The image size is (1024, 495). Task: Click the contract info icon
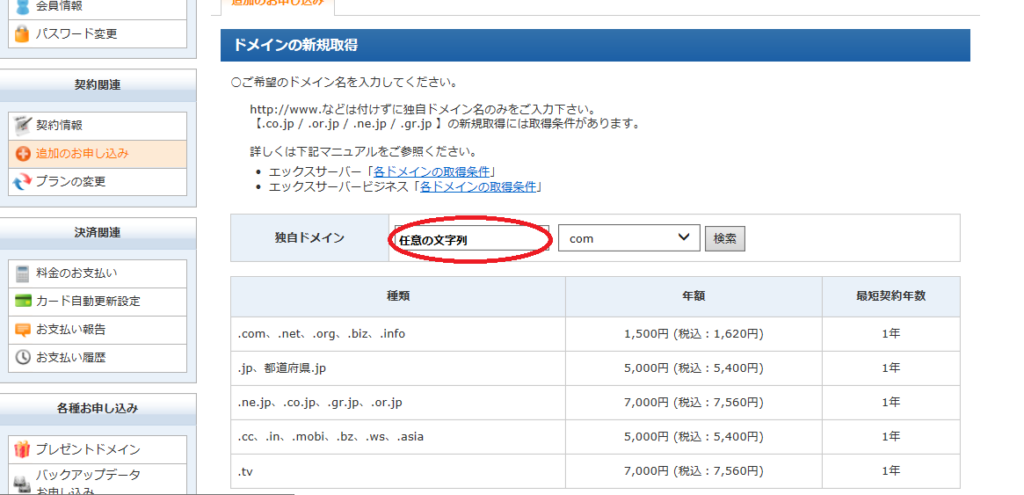[x=22, y=126]
